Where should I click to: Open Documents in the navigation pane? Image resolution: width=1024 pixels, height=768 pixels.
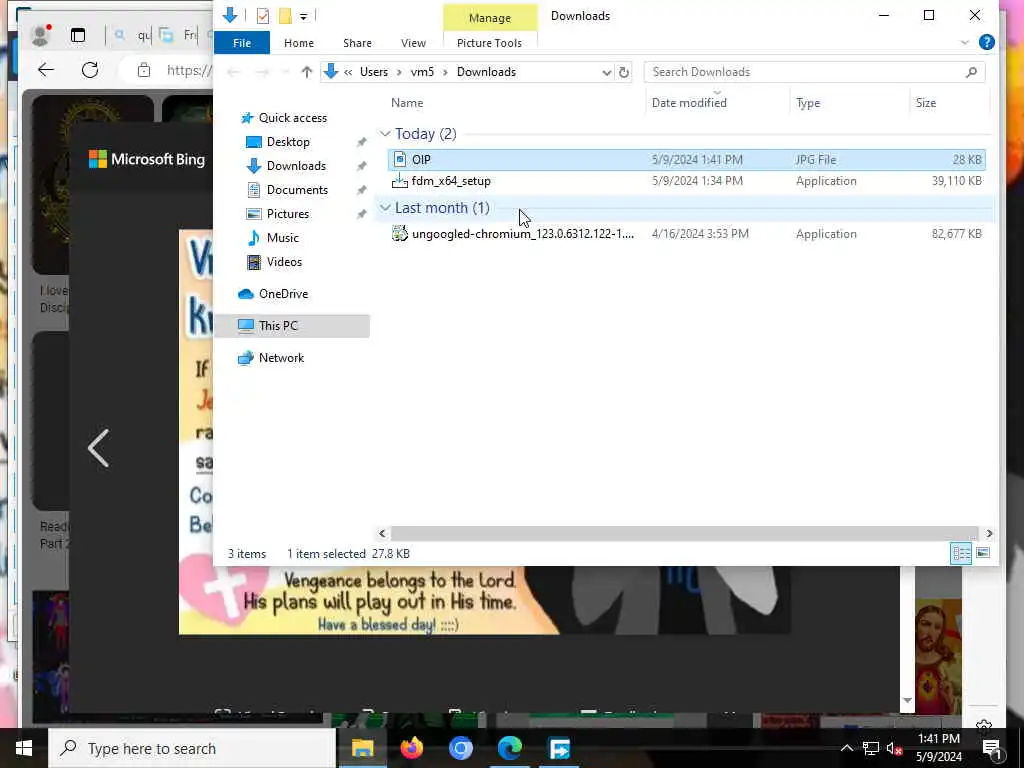pyautogui.click(x=297, y=190)
